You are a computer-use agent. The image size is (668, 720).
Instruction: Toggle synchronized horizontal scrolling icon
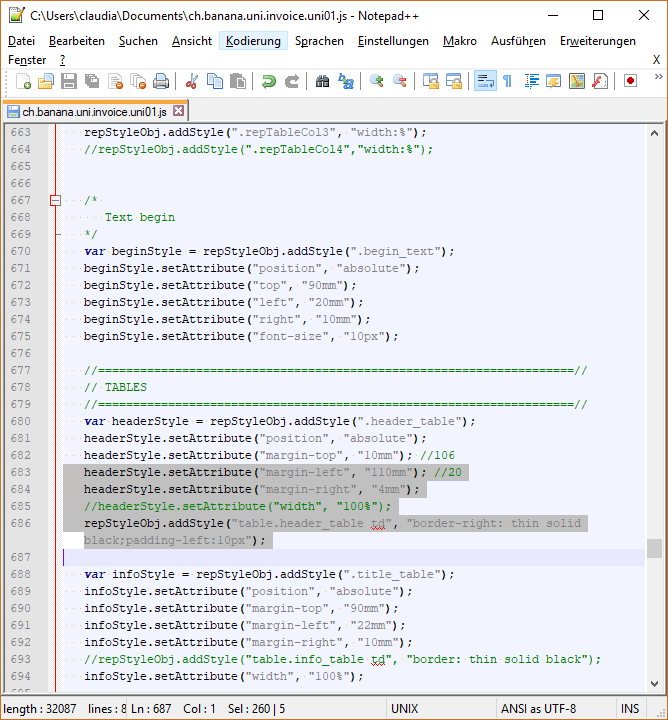tap(454, 81)
